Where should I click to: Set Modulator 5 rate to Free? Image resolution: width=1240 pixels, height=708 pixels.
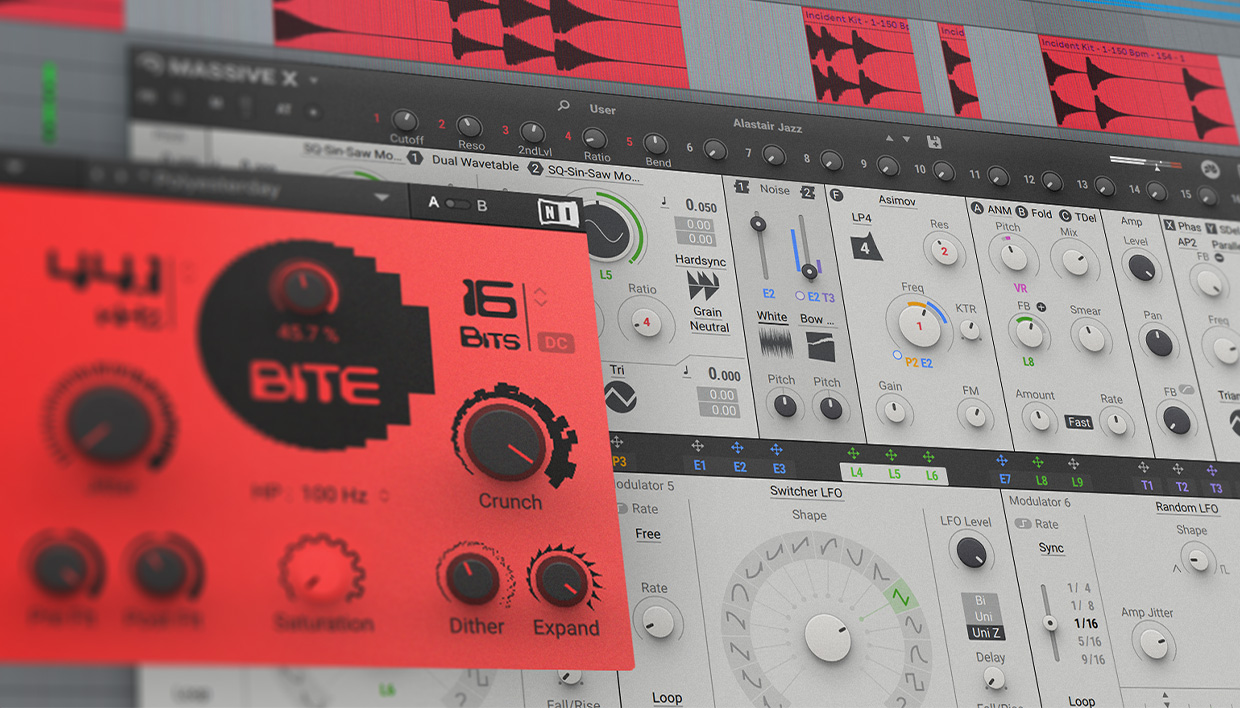[647, 534]
